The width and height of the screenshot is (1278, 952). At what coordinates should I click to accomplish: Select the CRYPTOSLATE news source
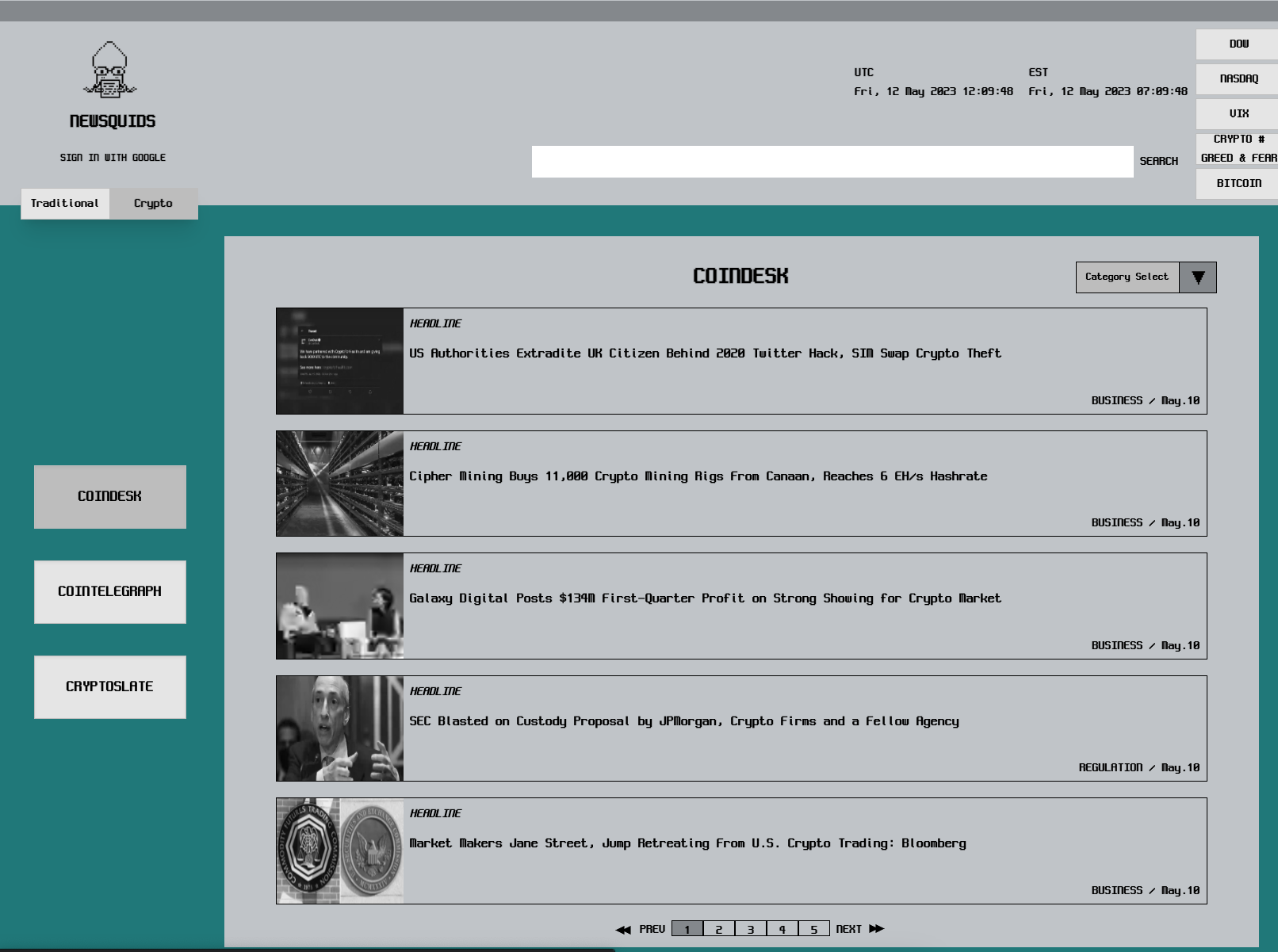click(109, 686)
